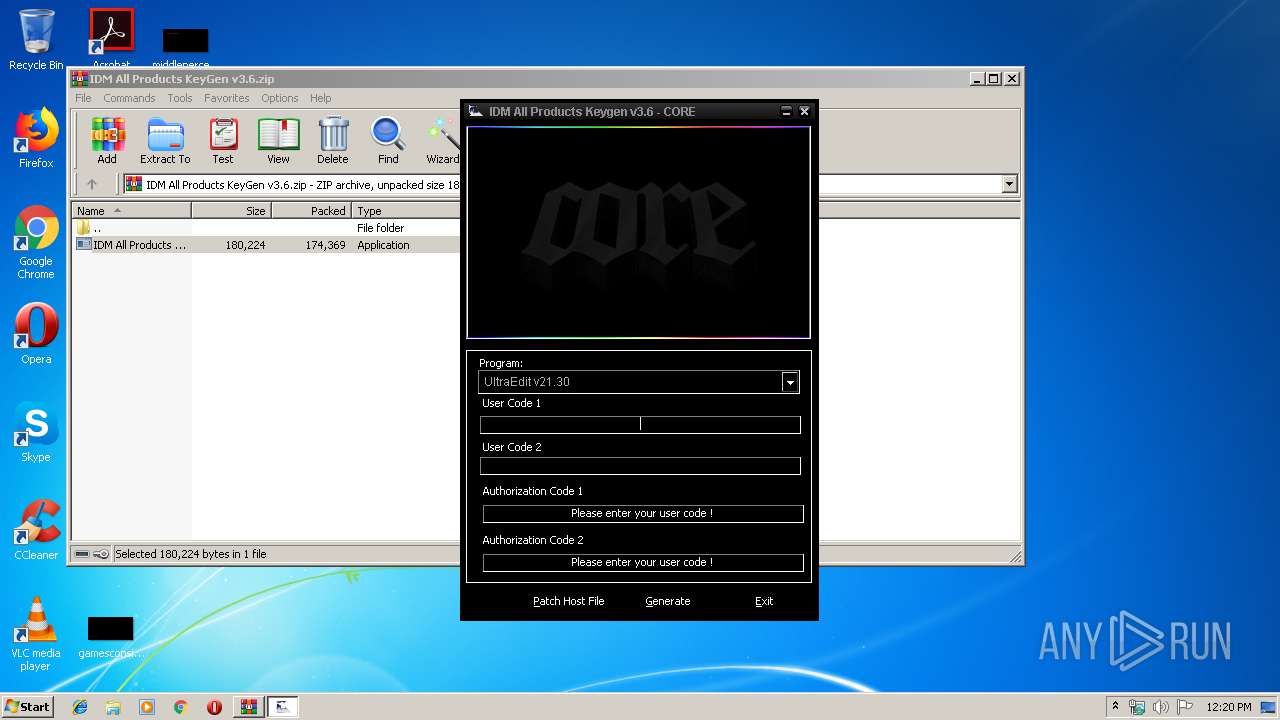Sort by the Size column header
The image size is (1280, 720).
[232, 211]
